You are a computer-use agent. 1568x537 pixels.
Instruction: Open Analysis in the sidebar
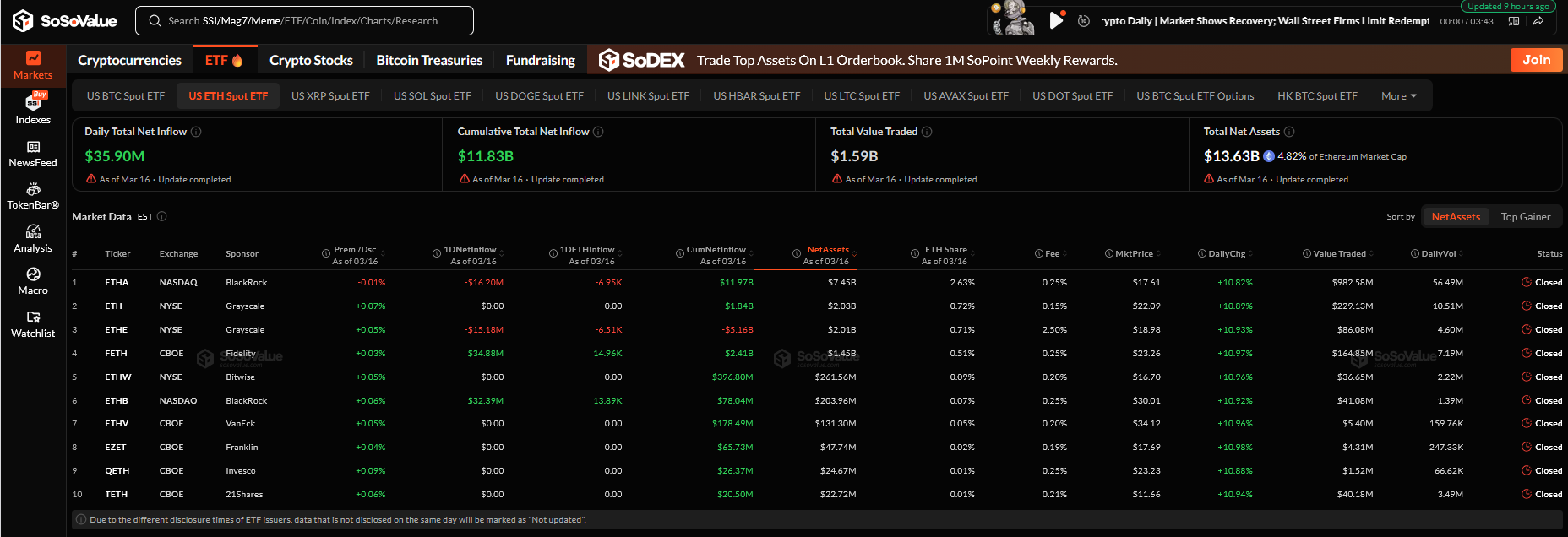33,239
